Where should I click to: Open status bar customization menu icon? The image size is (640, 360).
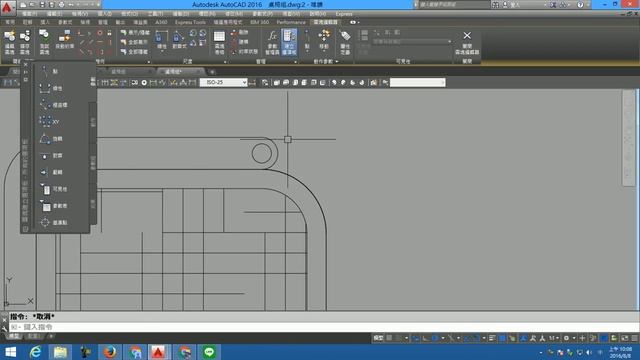634,338
